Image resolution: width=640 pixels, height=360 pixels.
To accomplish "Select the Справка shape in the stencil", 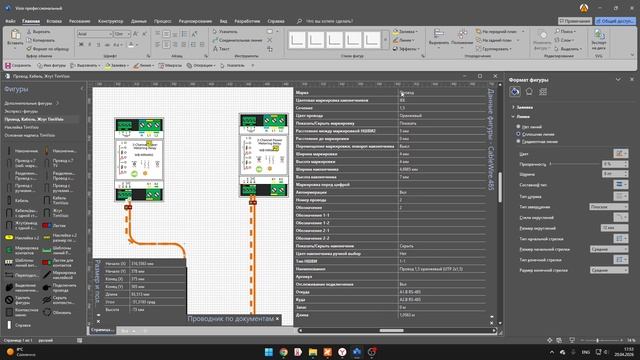I will (x=18, y=325).
